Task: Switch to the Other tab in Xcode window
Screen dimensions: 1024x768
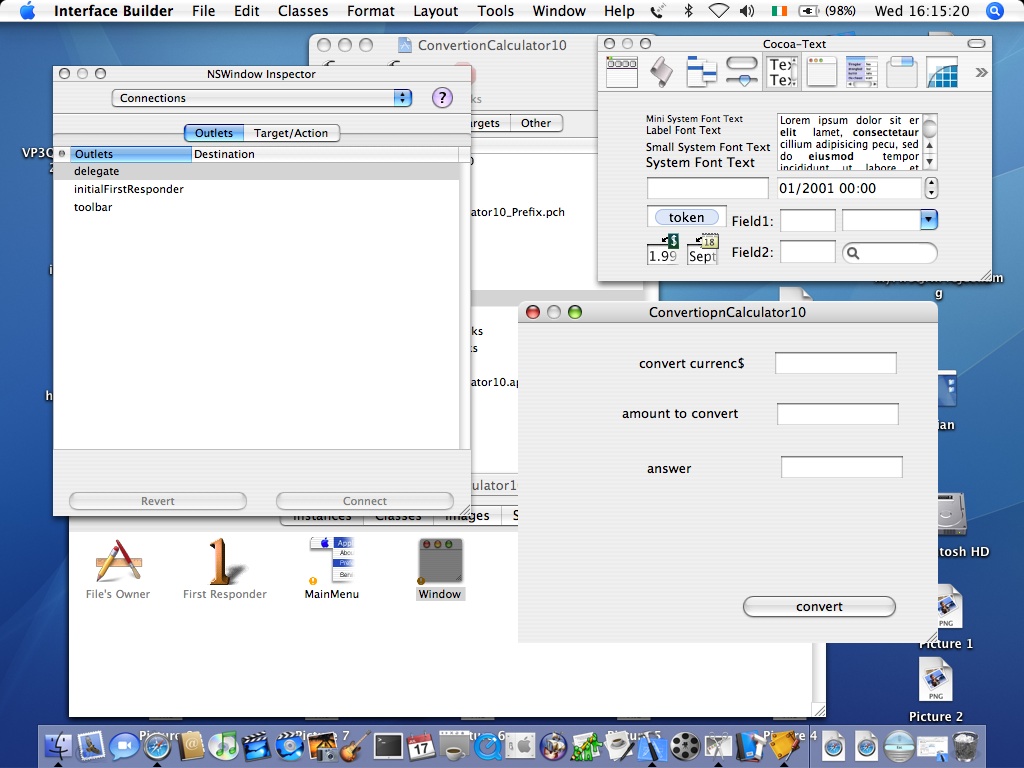Action: 536,123
